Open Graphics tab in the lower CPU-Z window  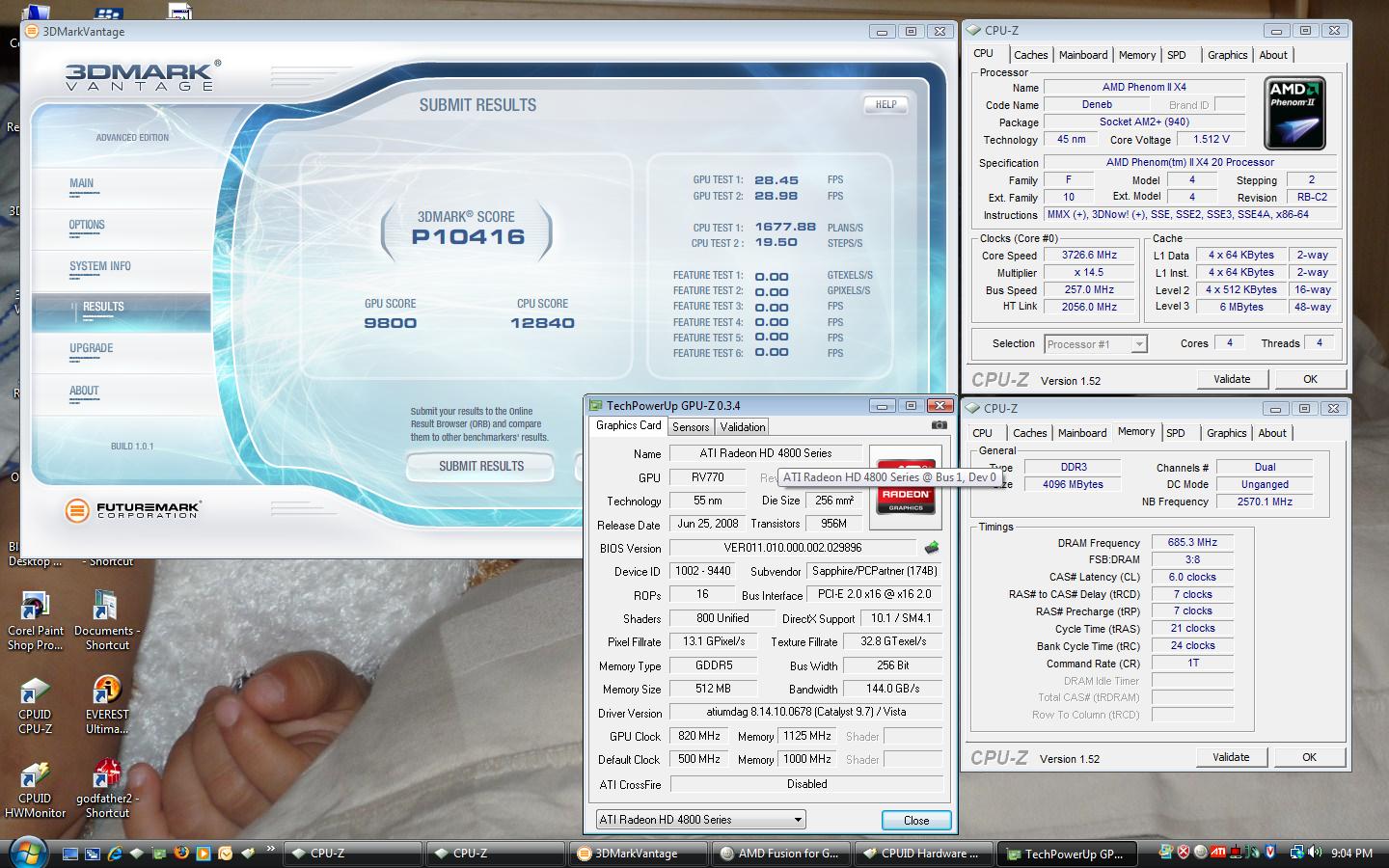point(1226,433)
